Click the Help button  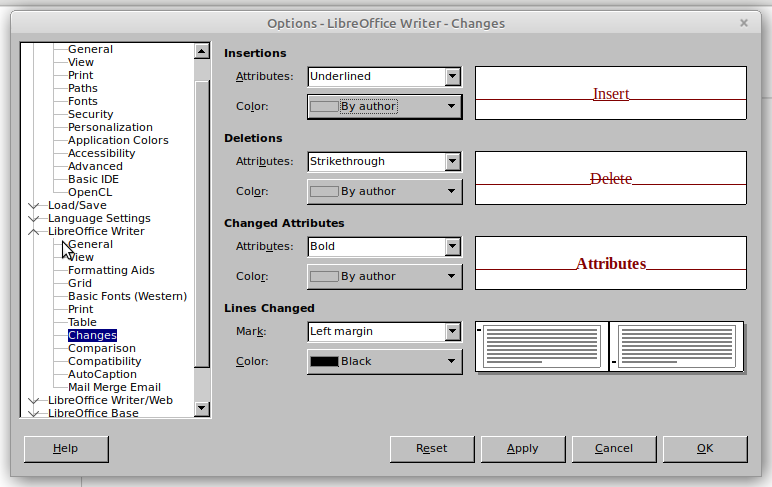point(66,449)
